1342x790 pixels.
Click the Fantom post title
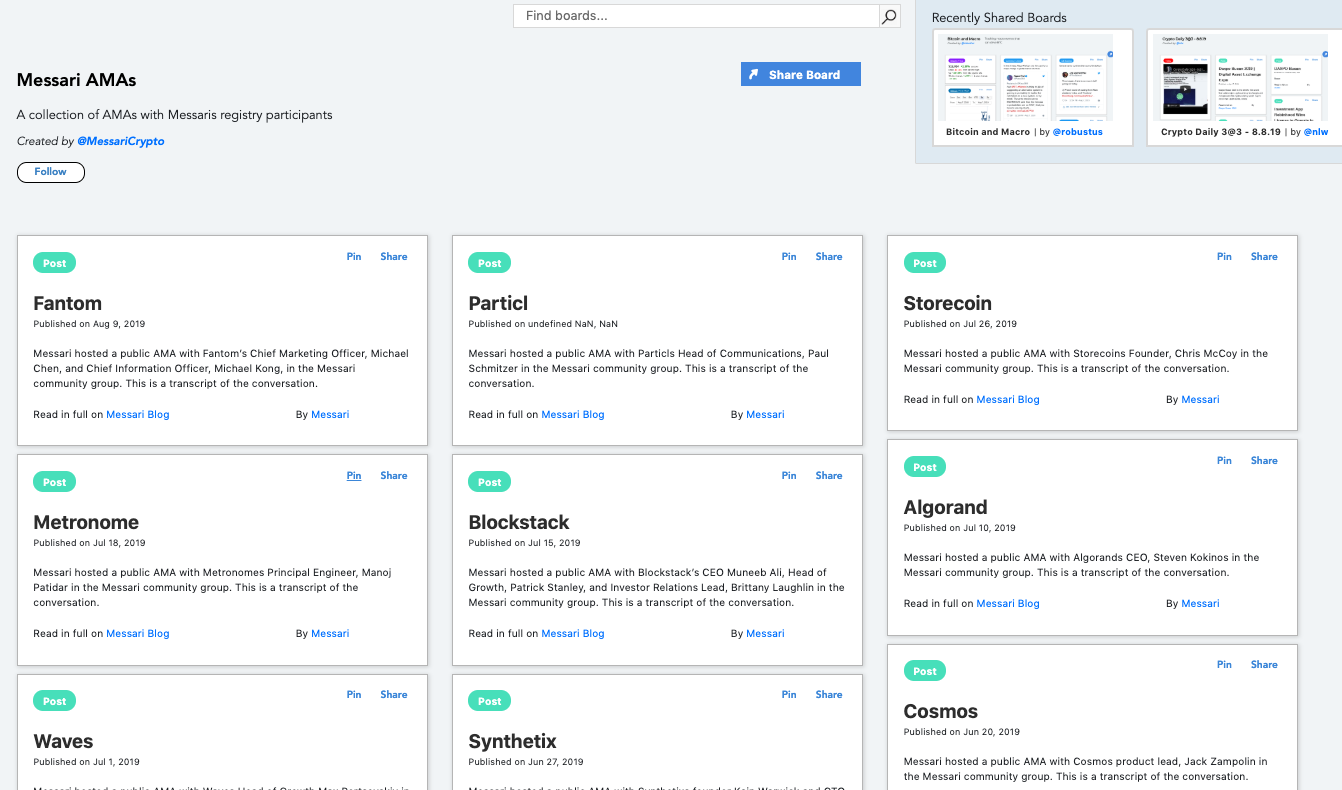tap(68, 303)
